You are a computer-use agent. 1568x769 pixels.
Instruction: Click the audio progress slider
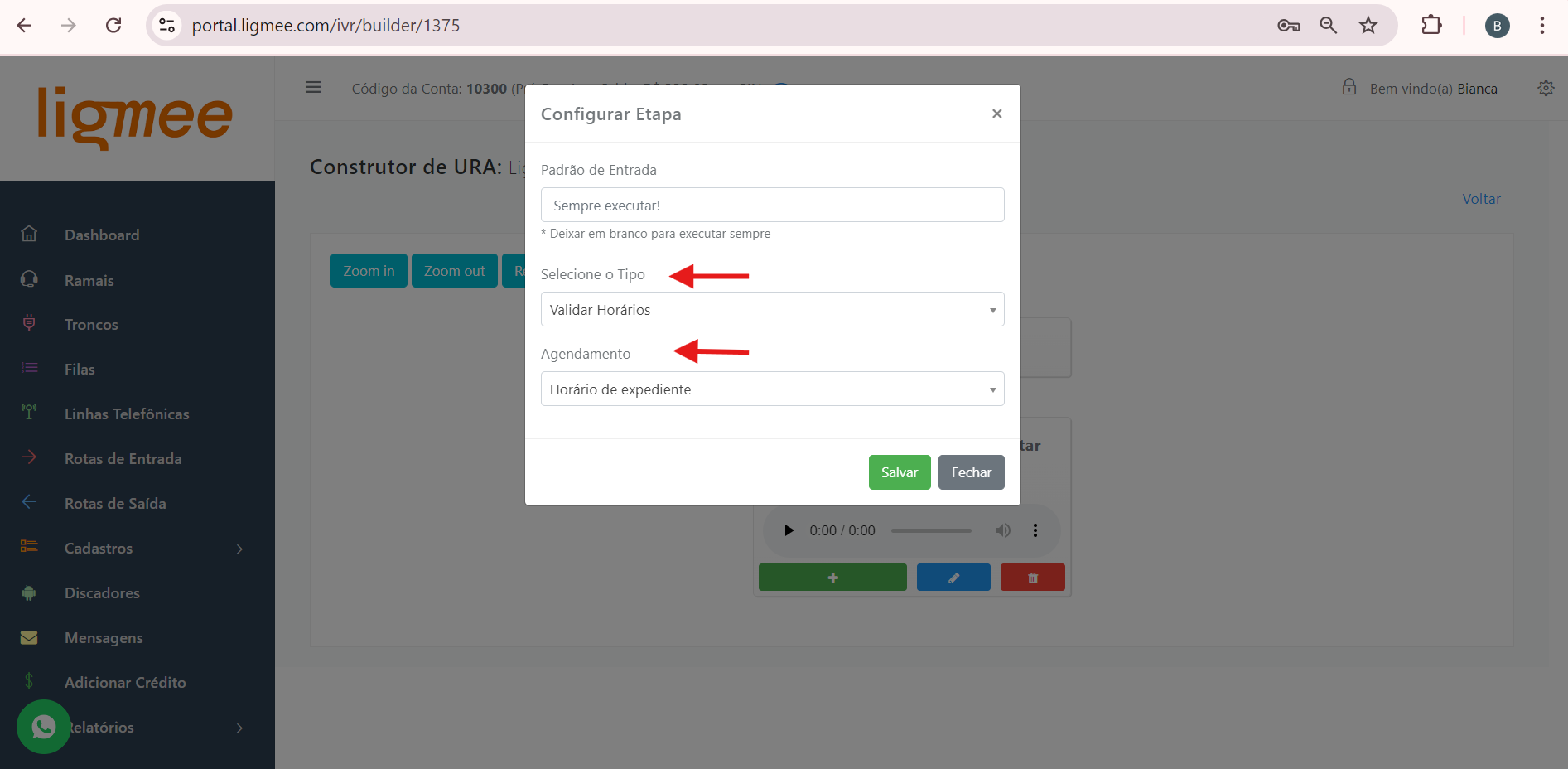(x=931, y=530)
